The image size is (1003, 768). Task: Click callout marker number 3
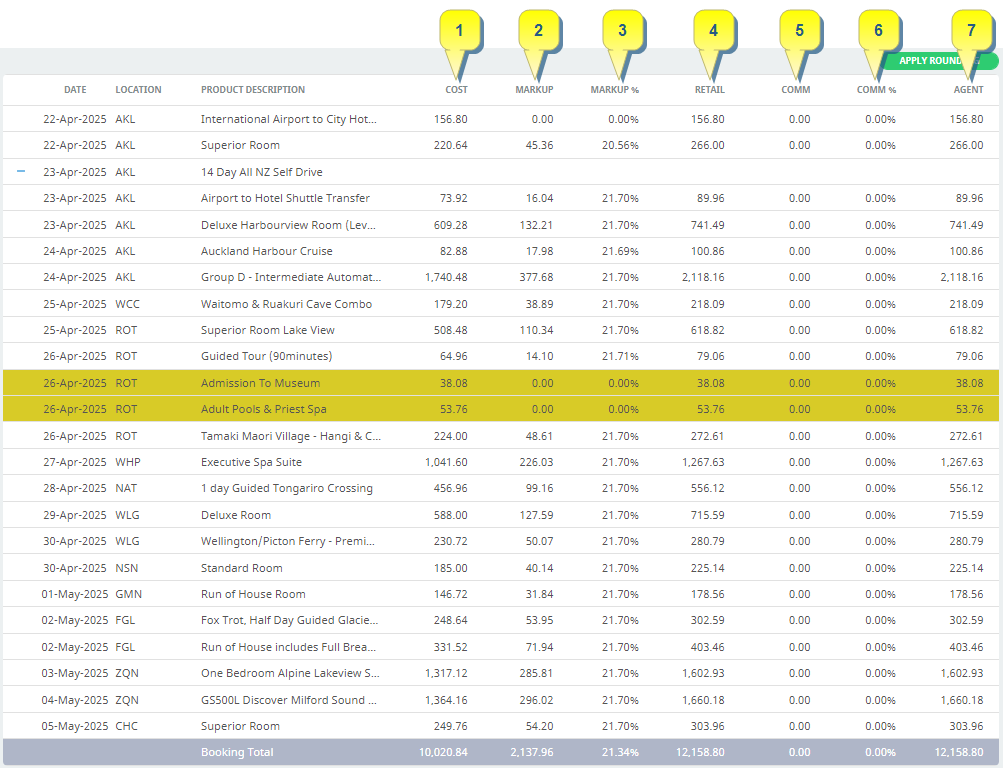coord(622,31)
